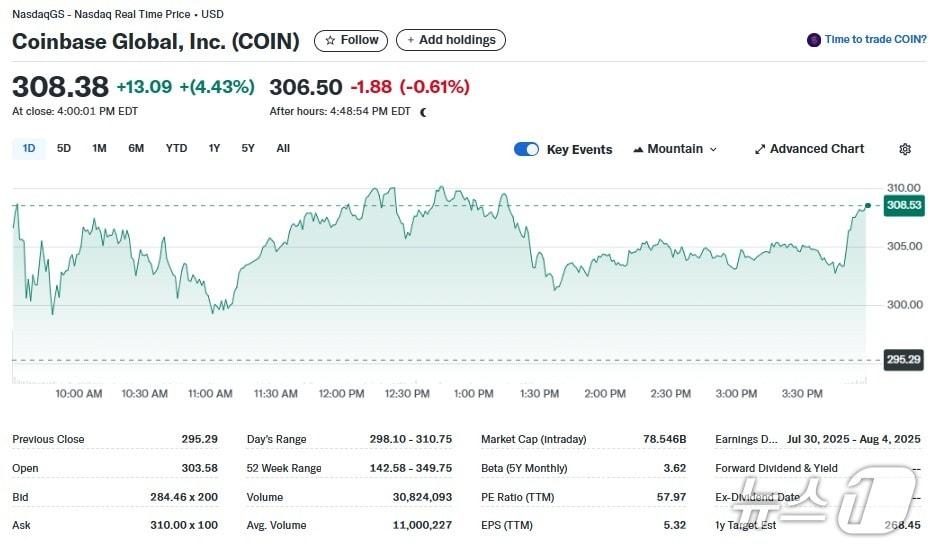Click the Mountain chart type icon
This screenshot has height=548, width=930.
pyautogui.click(x=638, y=149)
